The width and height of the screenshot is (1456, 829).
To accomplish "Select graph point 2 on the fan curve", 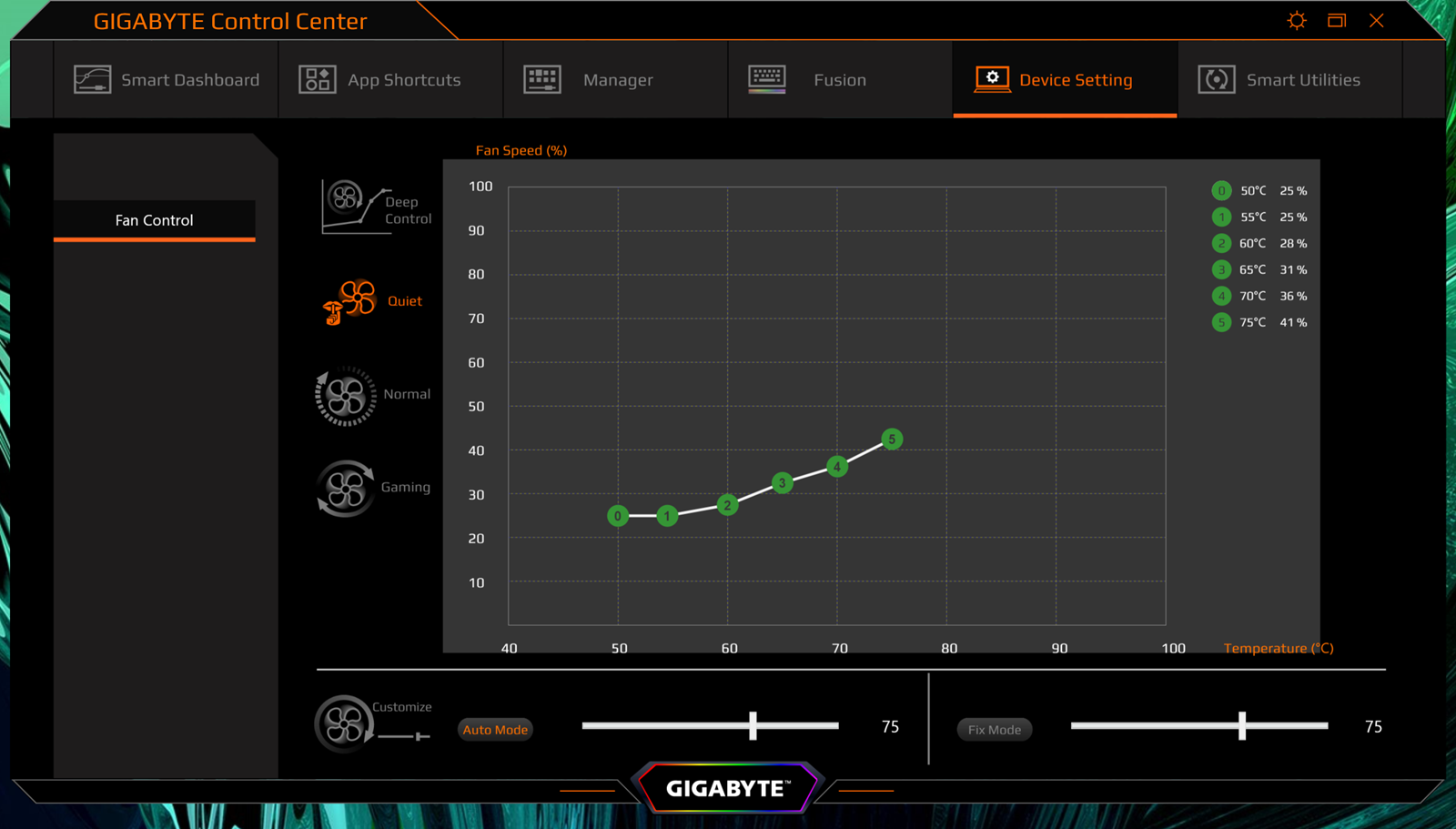I will tap(727, 505).
